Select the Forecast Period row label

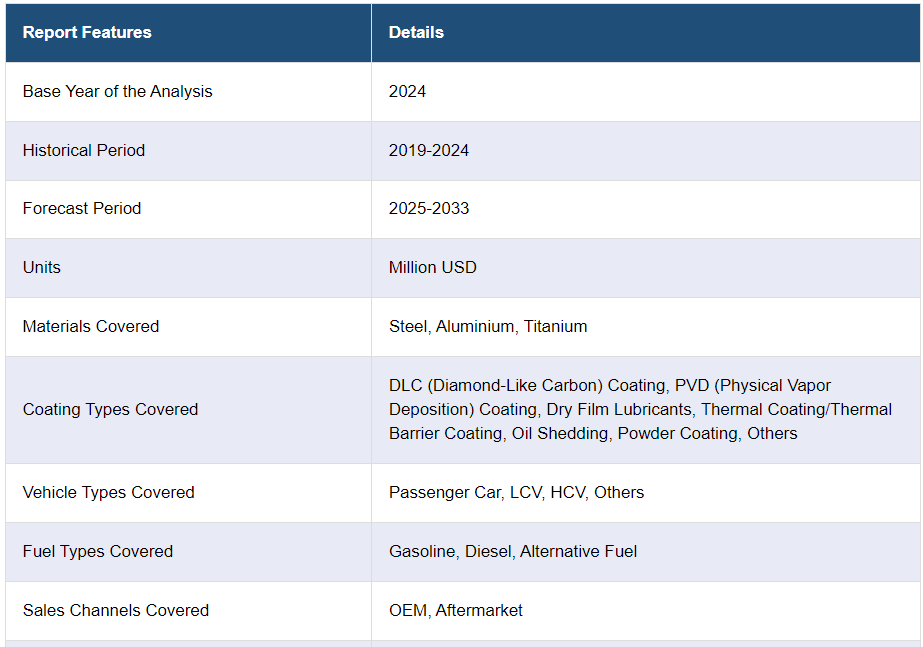pyautogui.click(x=82, y=208)
